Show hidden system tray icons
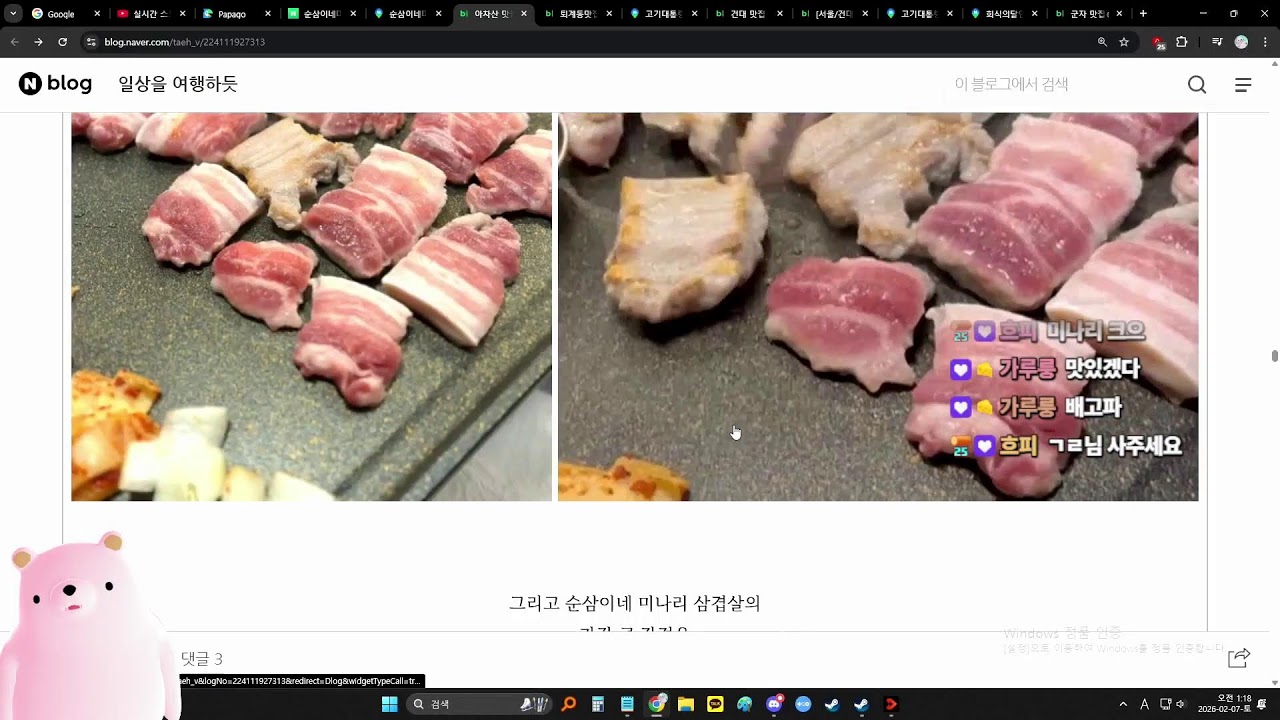 [1123, 704]
